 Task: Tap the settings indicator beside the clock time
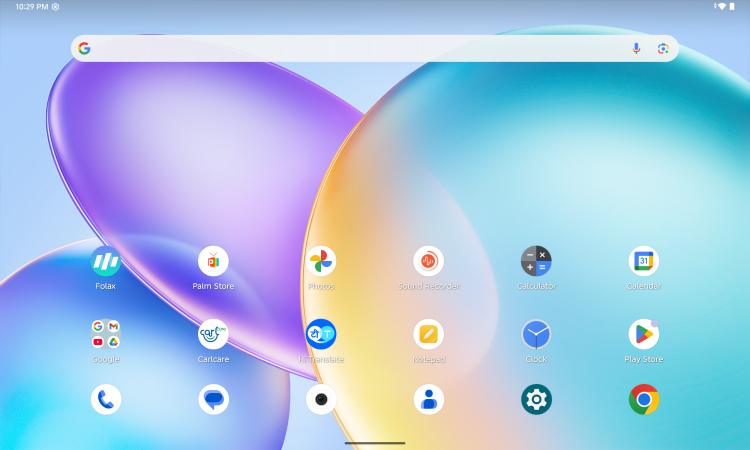coord(55,7)
